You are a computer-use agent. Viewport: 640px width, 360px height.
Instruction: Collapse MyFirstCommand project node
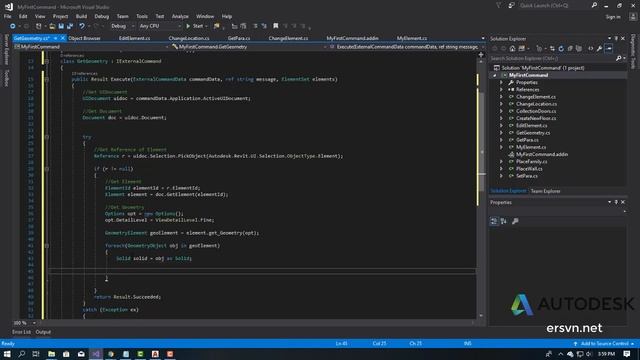coord(495,76)
